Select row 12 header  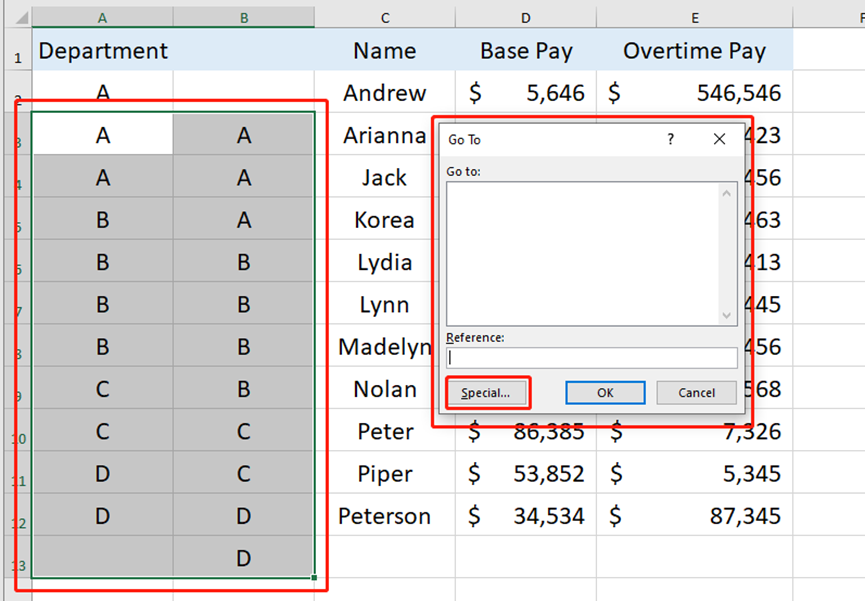tap(18, 515)
